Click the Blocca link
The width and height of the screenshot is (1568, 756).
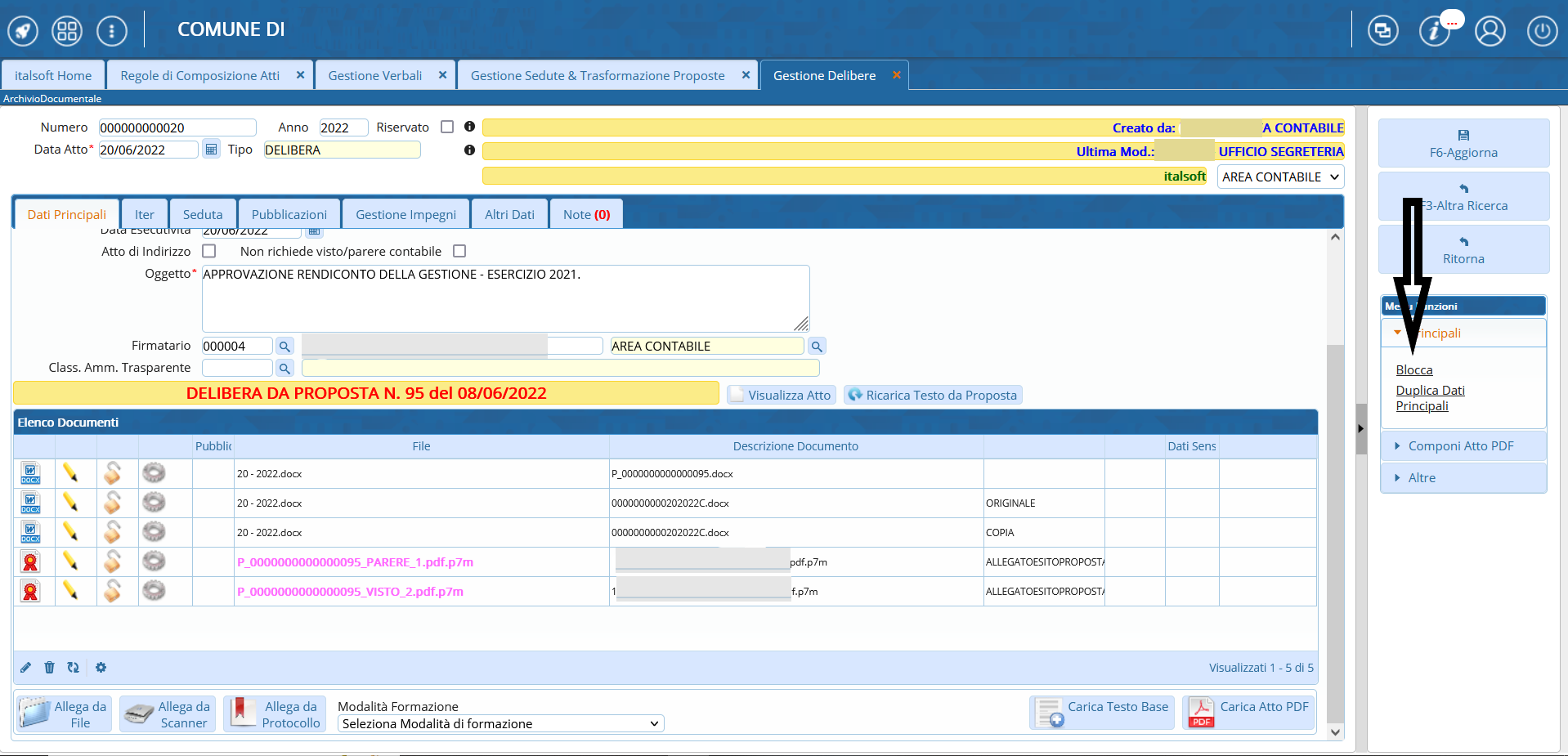[x=1413, y=370]
